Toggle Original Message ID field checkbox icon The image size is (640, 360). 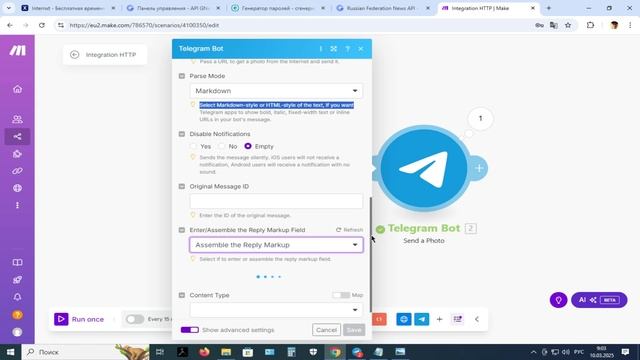182,187
